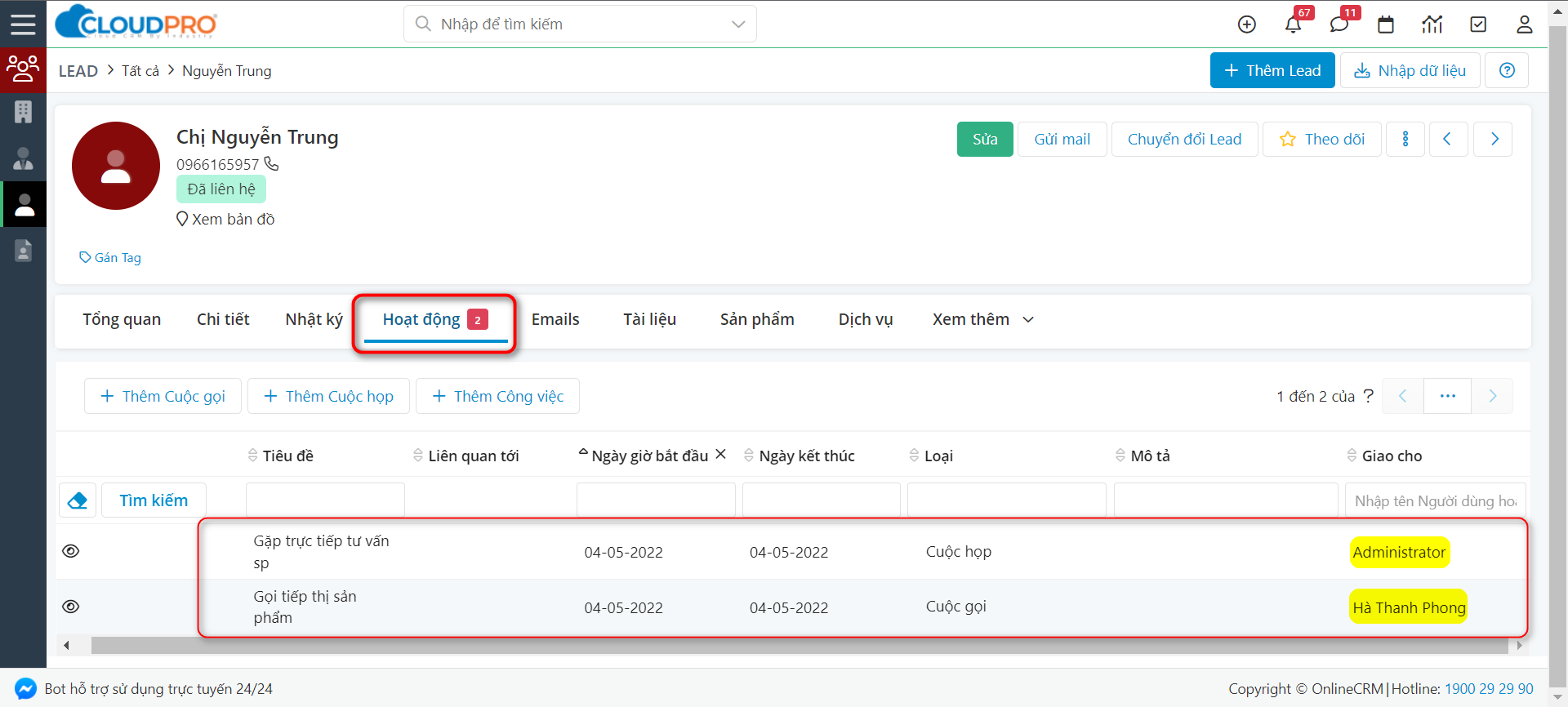Click the Nhập dữ liệu button
Image resolution: width=1568 pixels, height=707 pixels.
tap(1410, 70)
